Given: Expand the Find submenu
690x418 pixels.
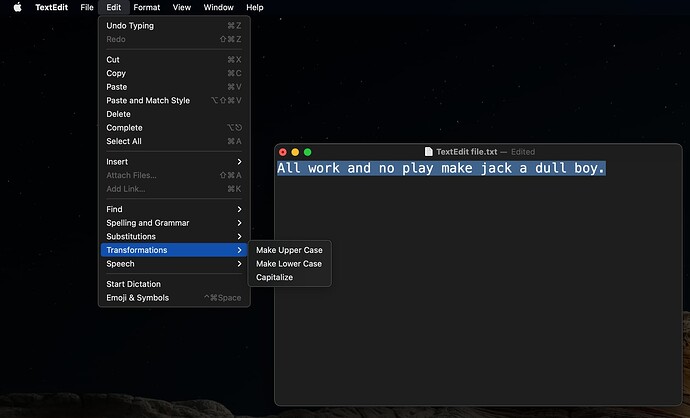Looking at the screenshot, I should [x=174, y=209].
